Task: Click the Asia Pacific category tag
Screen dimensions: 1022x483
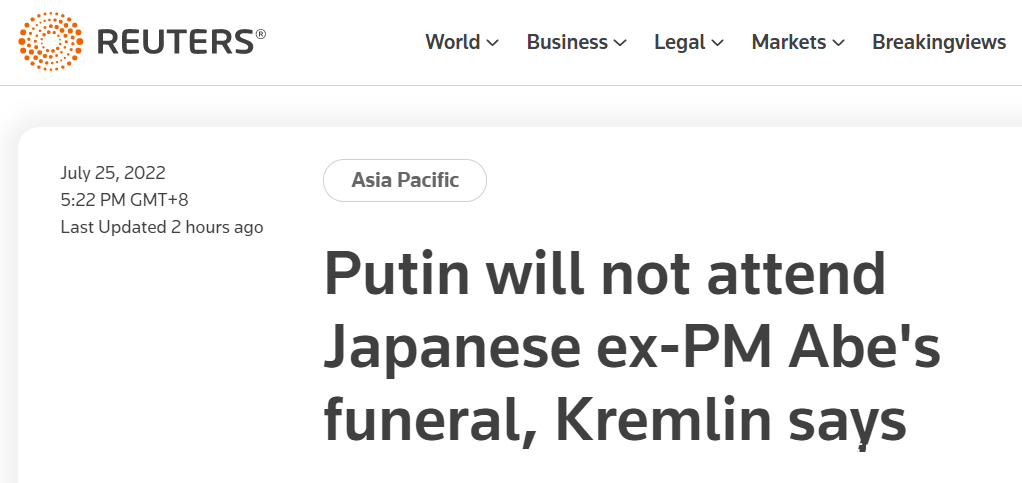Action: 405,181
